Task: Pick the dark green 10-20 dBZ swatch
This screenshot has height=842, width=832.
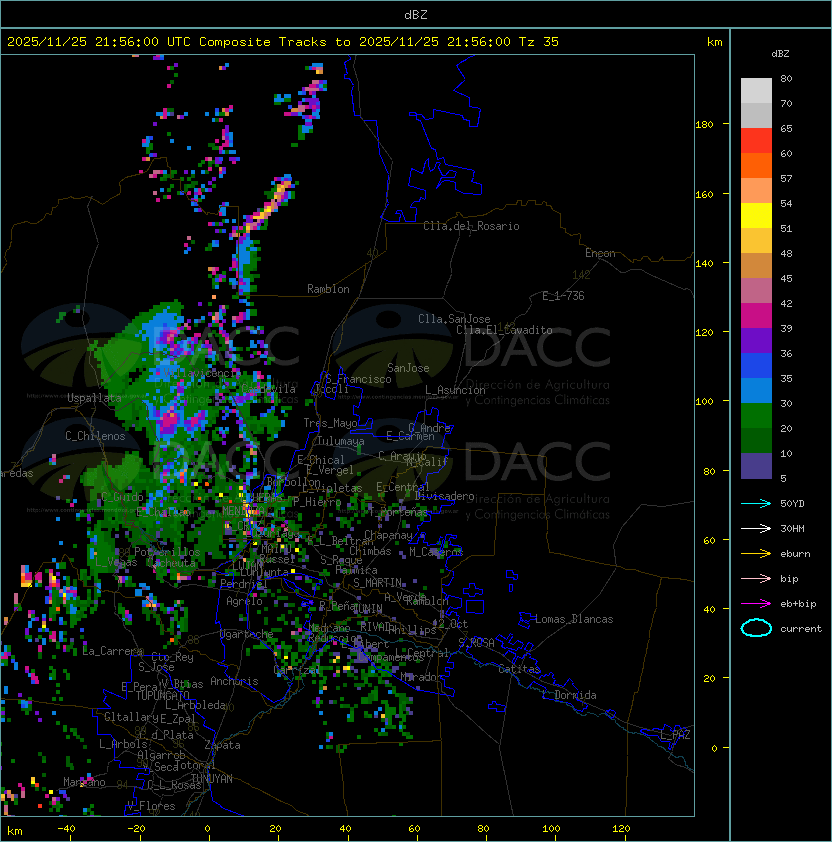Action: tap(756, 440)
